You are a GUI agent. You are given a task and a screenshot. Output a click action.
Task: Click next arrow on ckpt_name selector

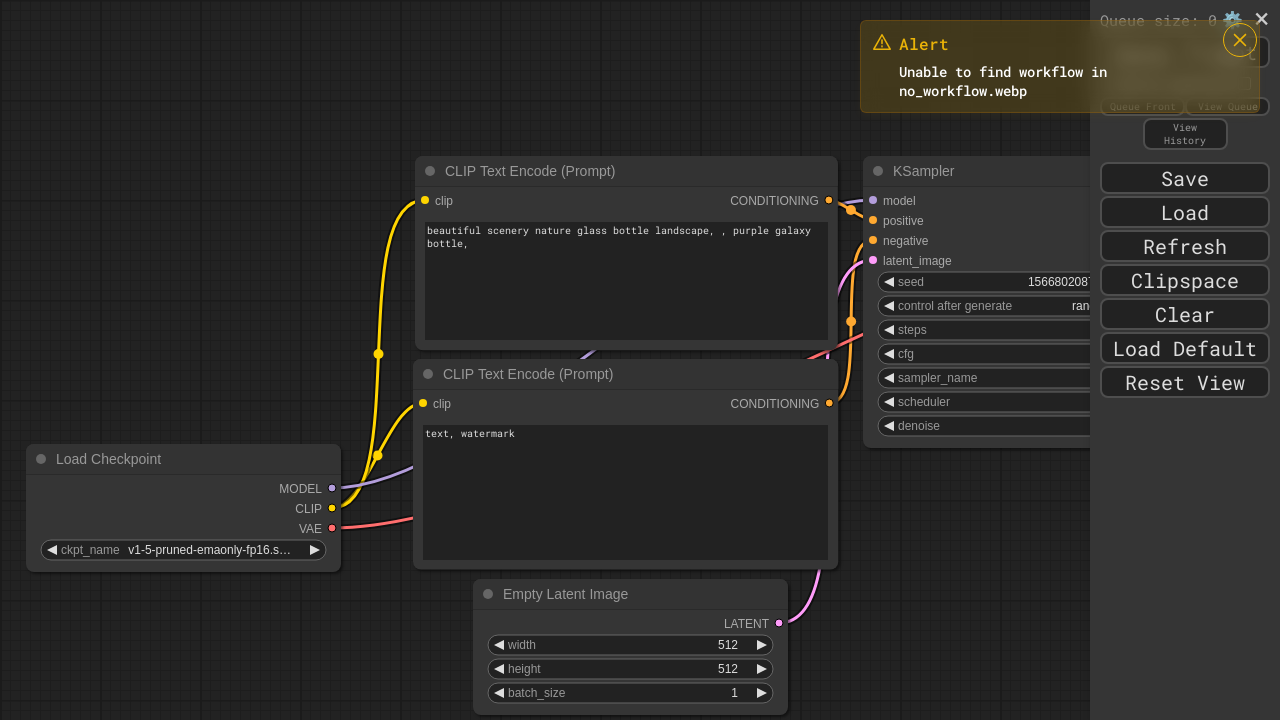click(x=315, y=550)
